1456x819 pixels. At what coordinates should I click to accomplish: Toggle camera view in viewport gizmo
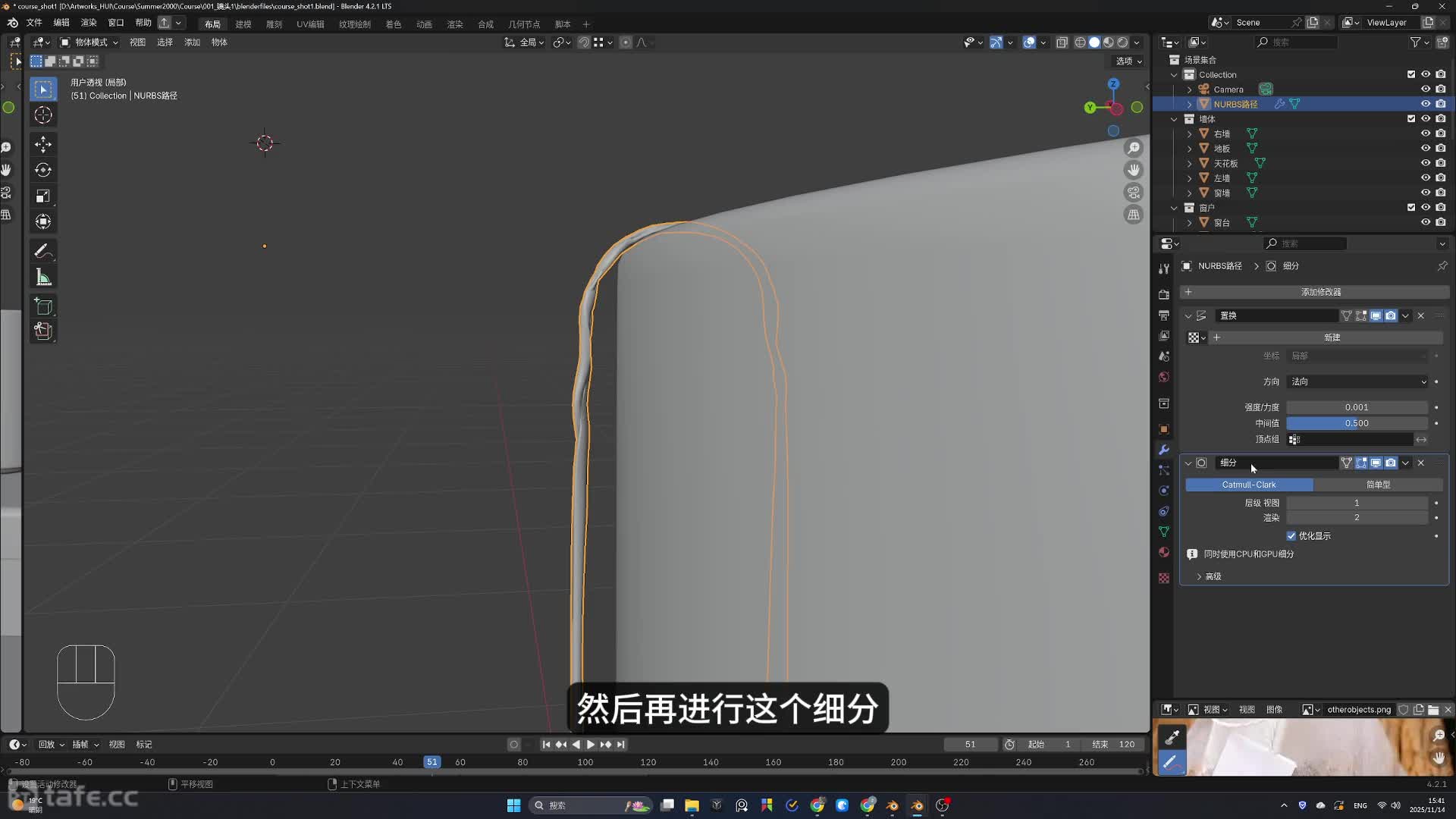click(1134, 193)
